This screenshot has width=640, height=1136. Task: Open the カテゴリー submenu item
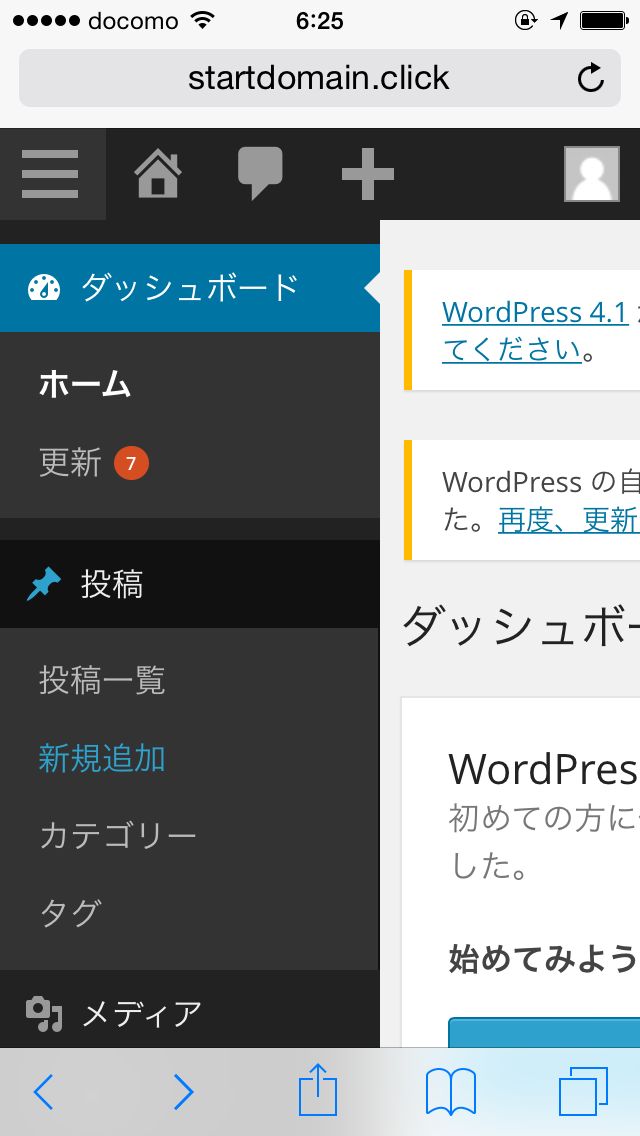click(118, 836)
